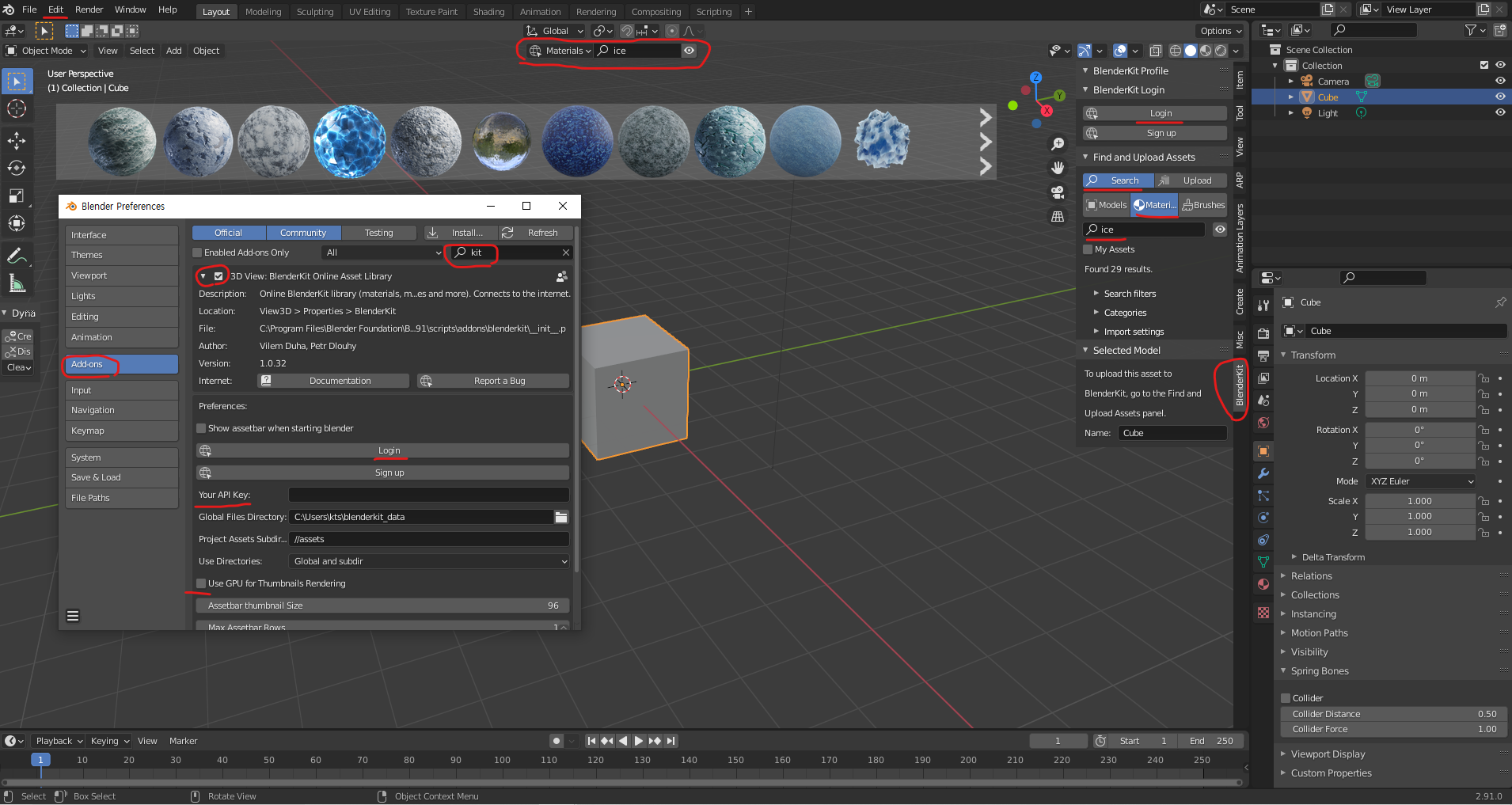
Task: Click Login in Preferences window
Action: tap(382, 450)
